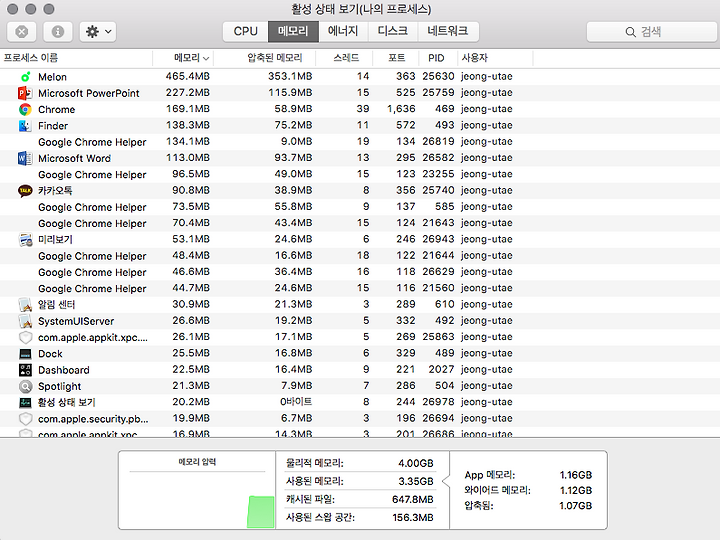Click the magnifier icon in search field
The height and width of the screenshot is (540, 720).
(630, 32)
